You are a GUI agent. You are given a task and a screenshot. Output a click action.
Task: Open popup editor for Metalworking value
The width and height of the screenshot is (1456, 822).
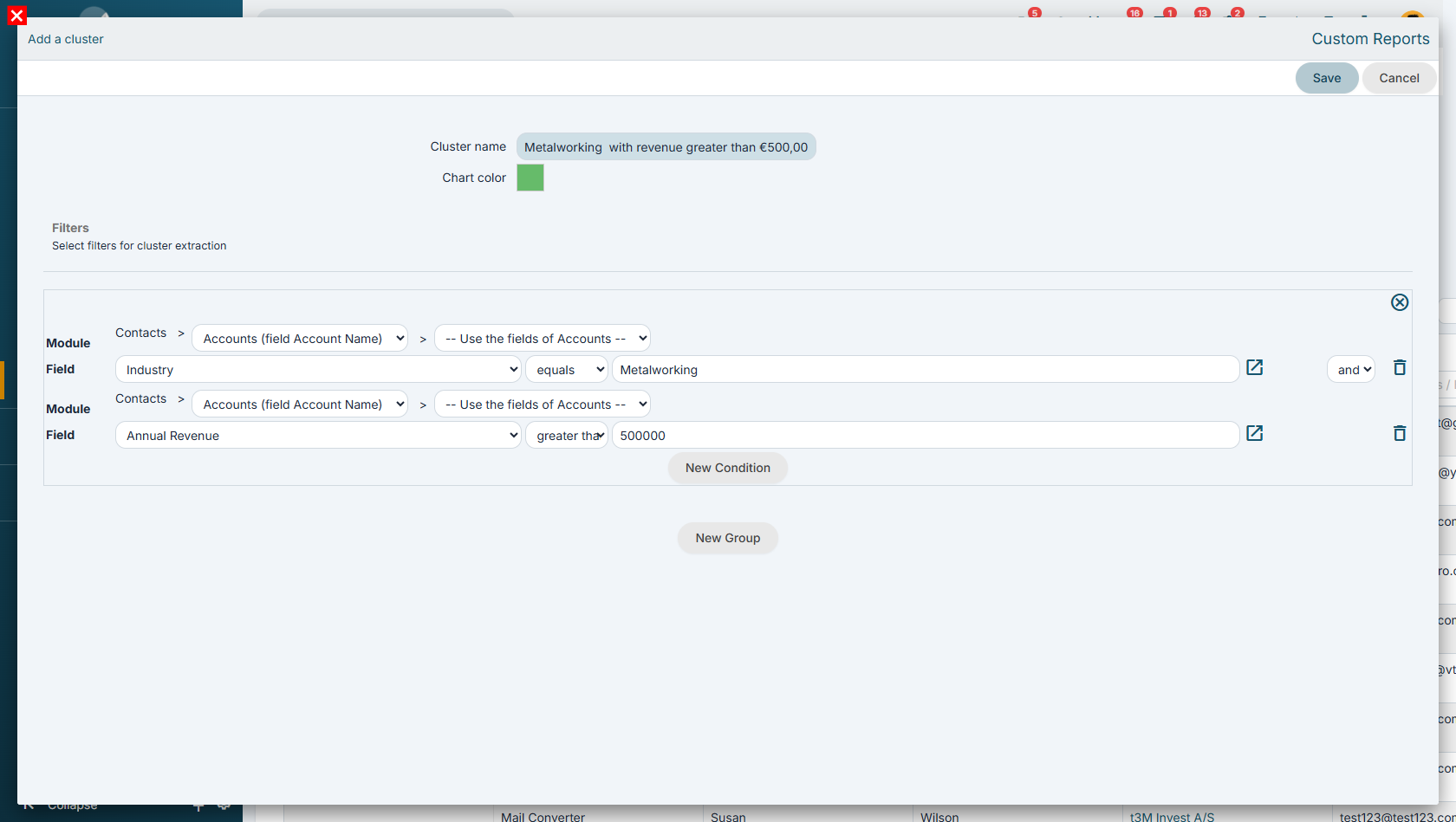(x=1255, y=368)
